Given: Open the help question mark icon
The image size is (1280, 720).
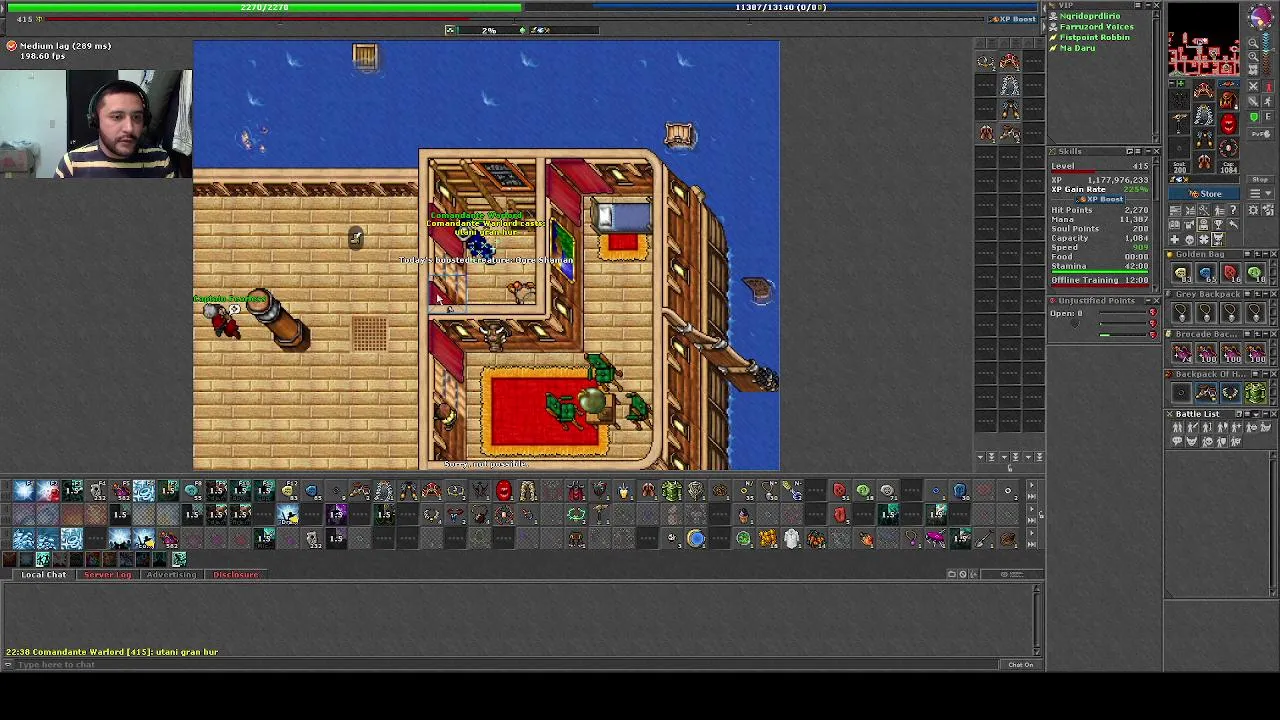Looking at the screenshot, I should point(1233,210).
